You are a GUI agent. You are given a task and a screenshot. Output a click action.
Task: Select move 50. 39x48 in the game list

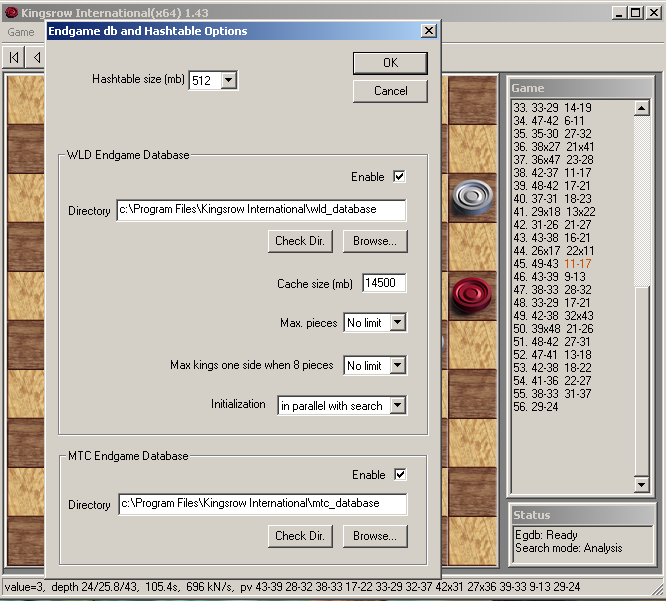[x=535, y=329]
